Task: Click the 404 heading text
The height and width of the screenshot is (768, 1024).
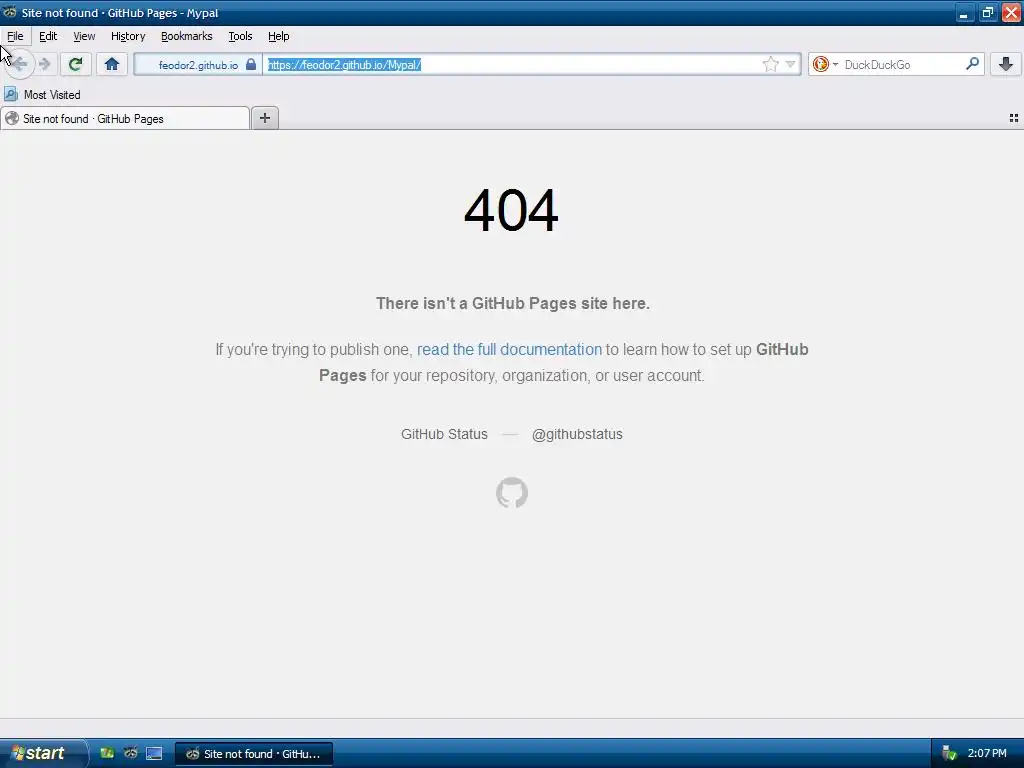Action: [511, 210]
